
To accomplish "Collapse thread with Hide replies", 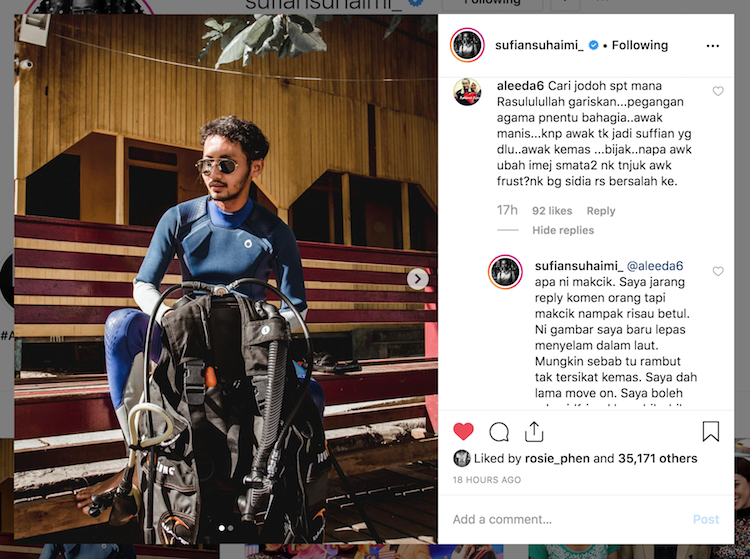I will 563,230.
